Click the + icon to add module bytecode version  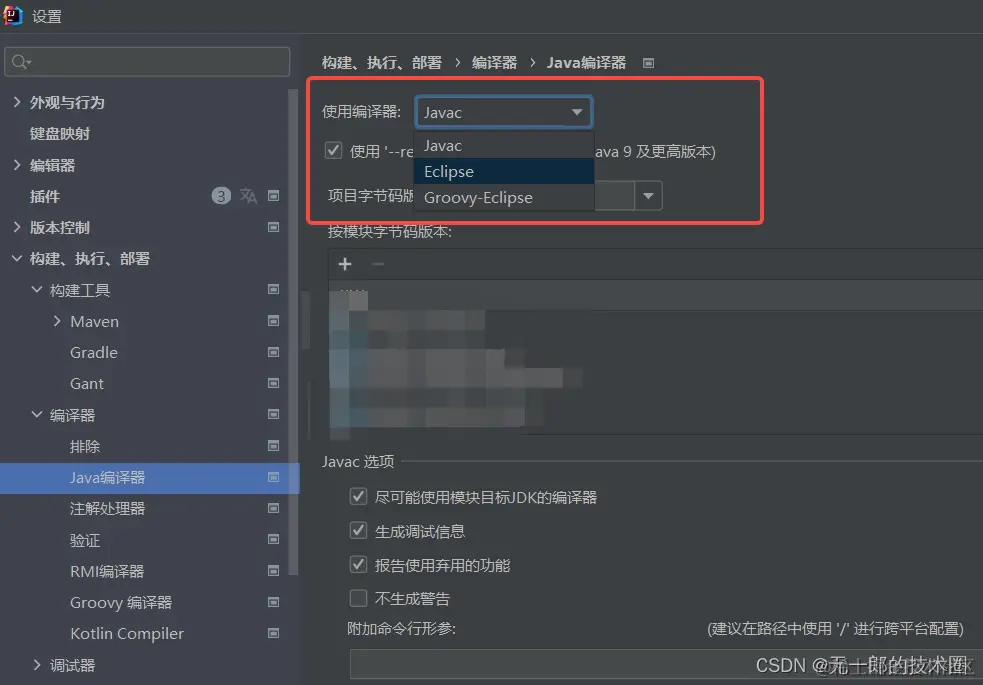(345, 264)
